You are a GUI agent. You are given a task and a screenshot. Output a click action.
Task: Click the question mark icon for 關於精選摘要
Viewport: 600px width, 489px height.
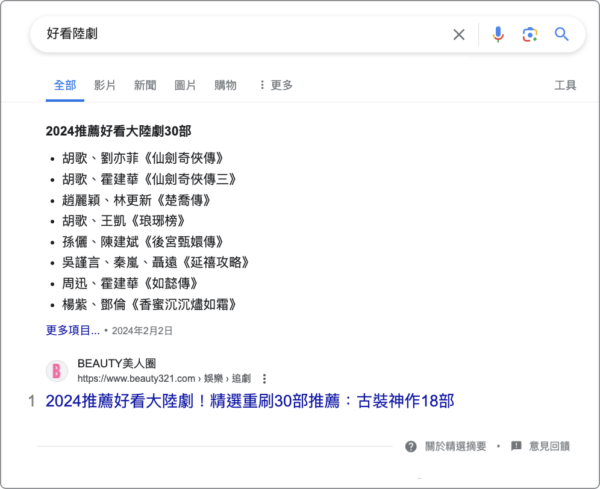[x=411, y=446]
